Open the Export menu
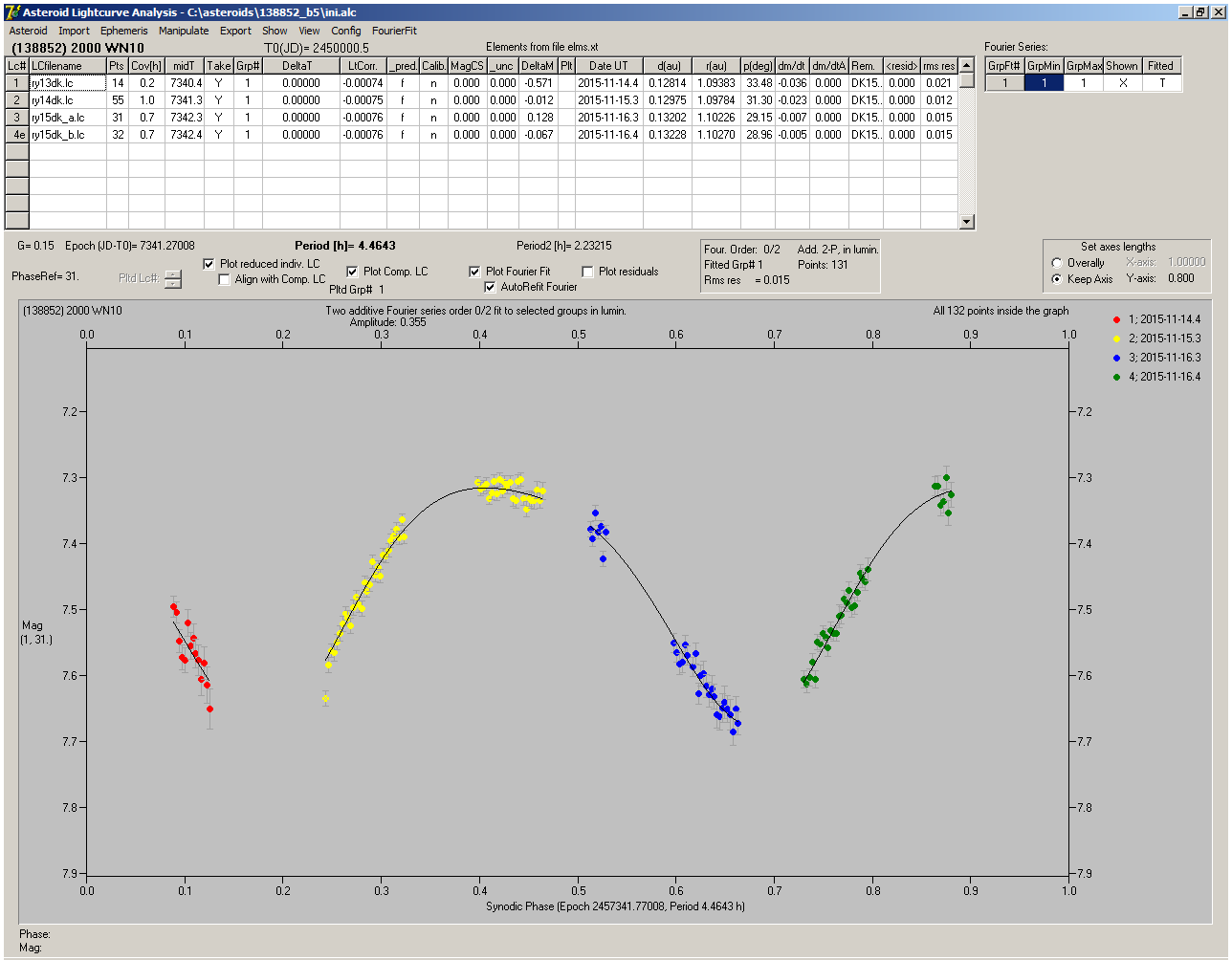The width and height of the screenshot is (1232, 960). 235,31
